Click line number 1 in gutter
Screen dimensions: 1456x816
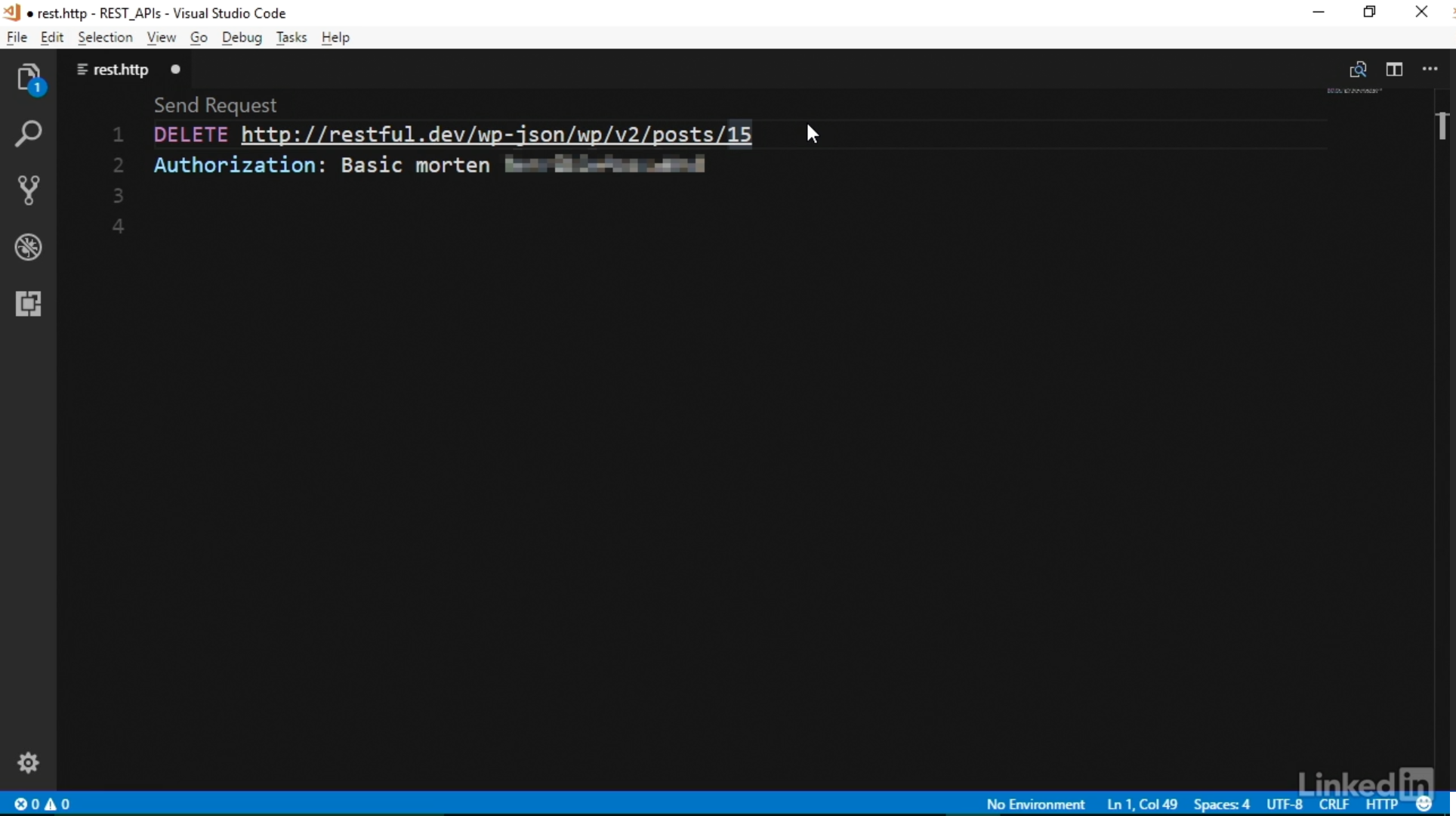[x=119, y=135]
